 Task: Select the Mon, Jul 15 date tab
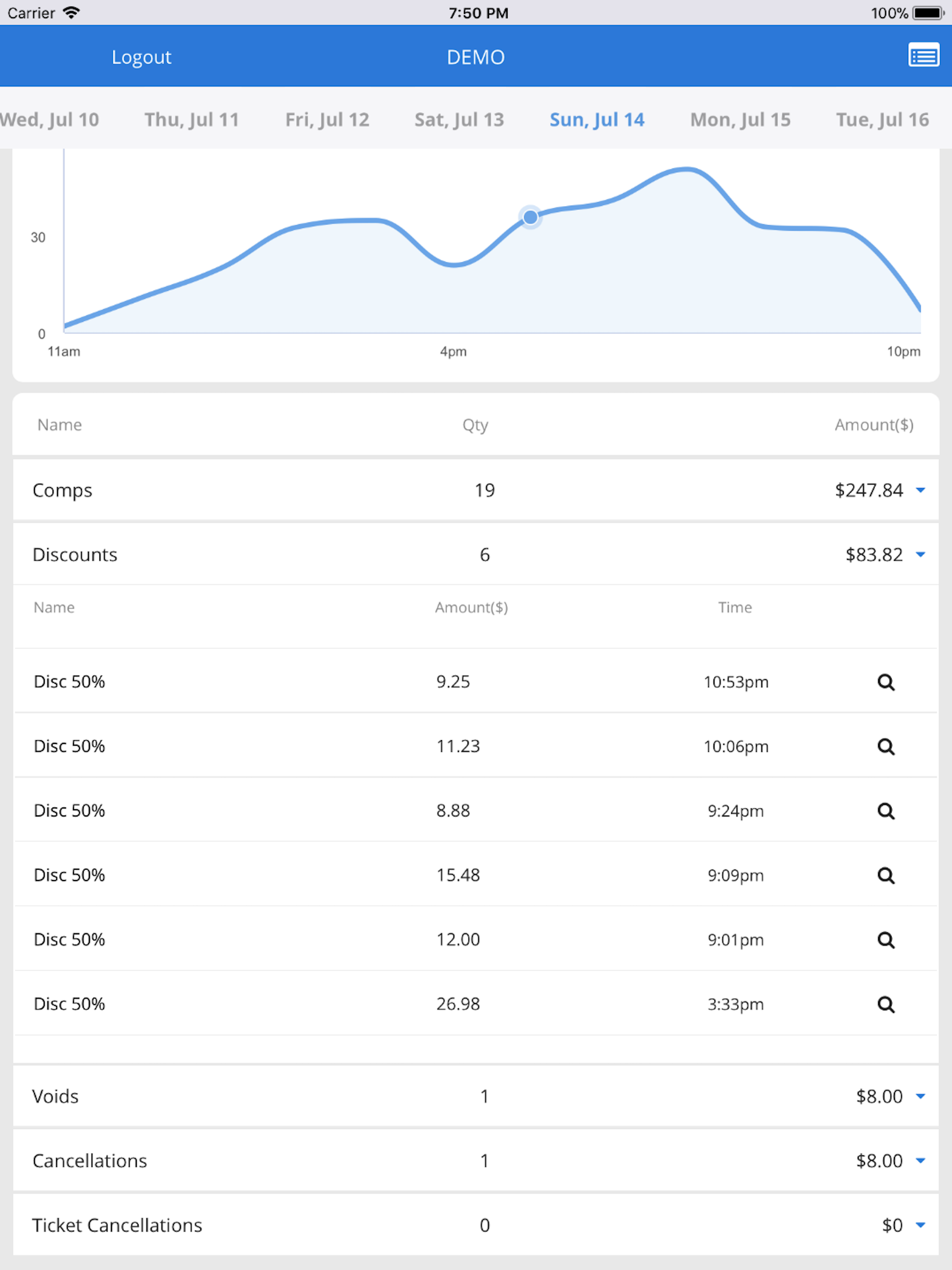pos(740,119)
